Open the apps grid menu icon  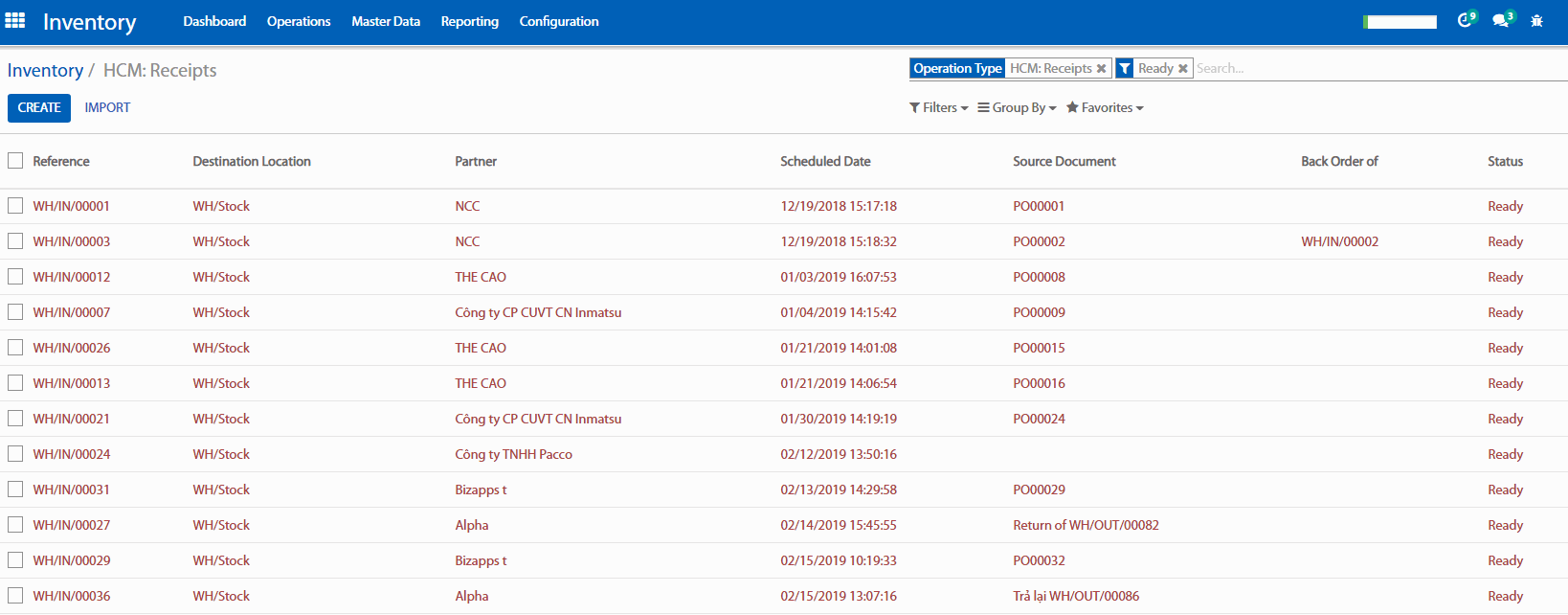click(15, 21)
